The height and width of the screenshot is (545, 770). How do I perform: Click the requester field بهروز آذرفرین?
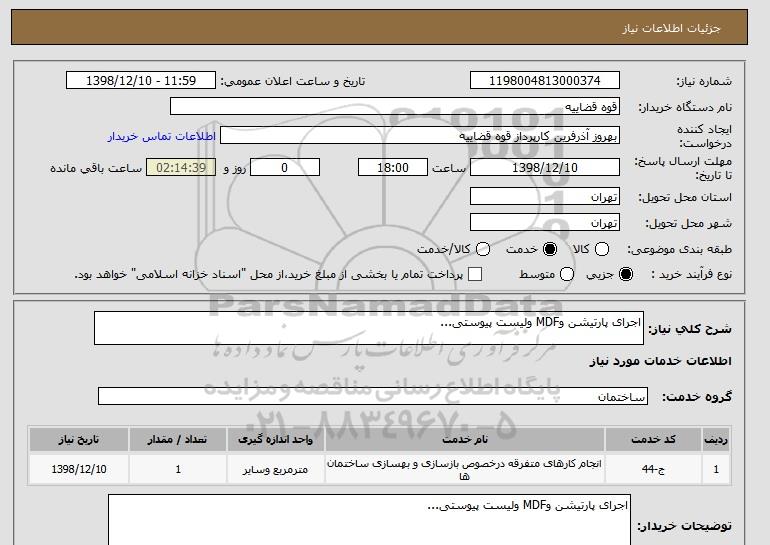click(x=420, y=136)
